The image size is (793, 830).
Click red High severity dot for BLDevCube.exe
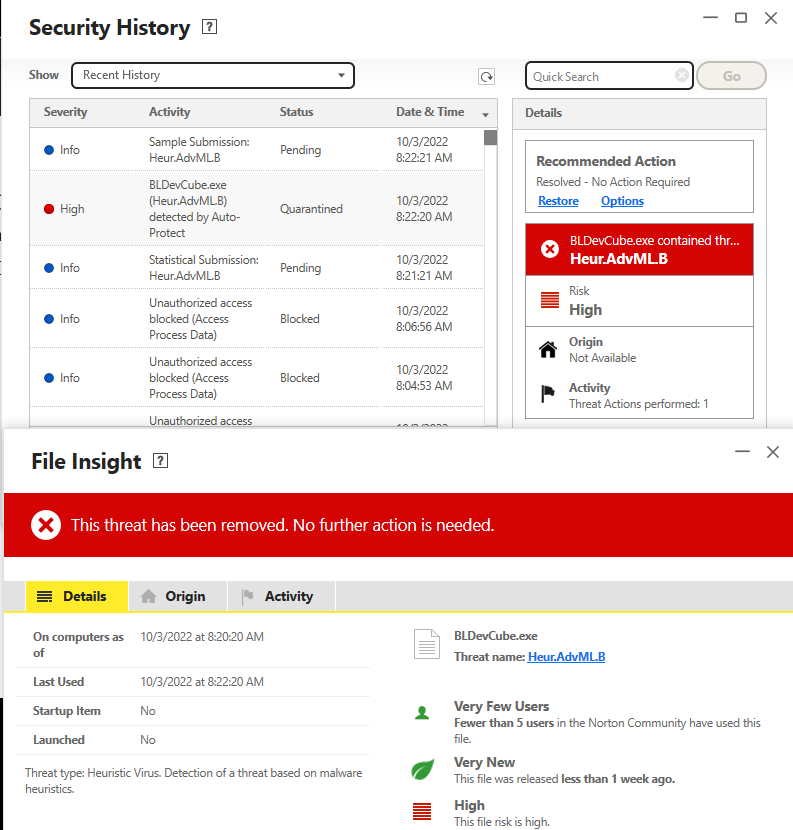click(49, 209)
